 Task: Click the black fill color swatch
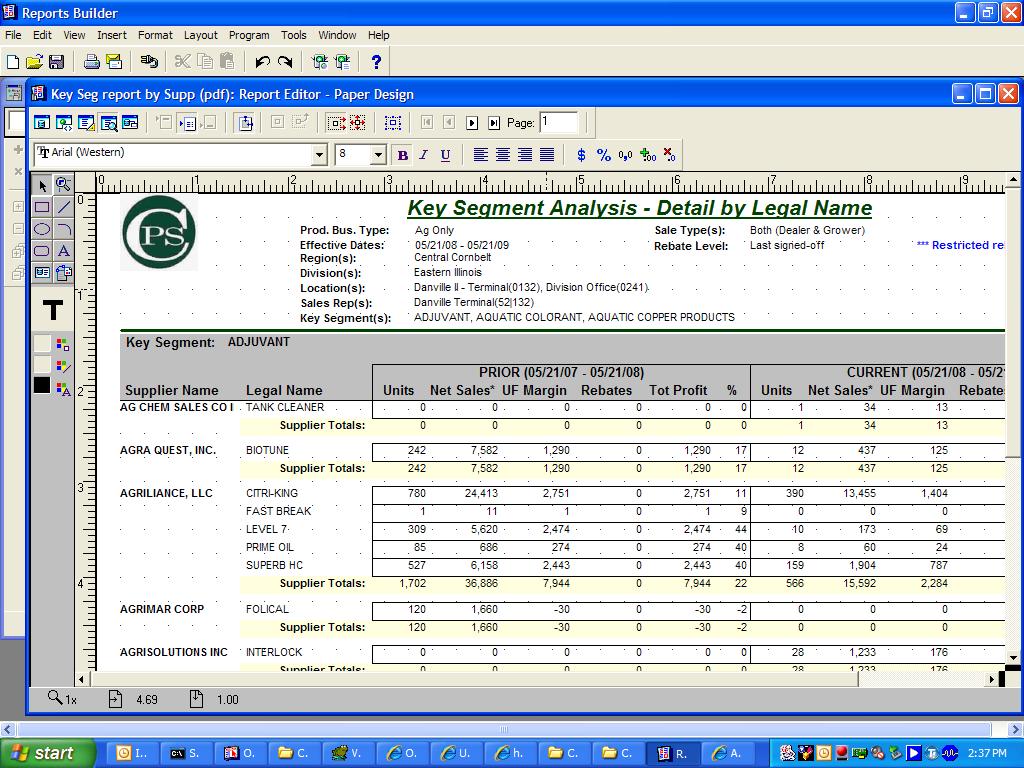coord(40,384)
